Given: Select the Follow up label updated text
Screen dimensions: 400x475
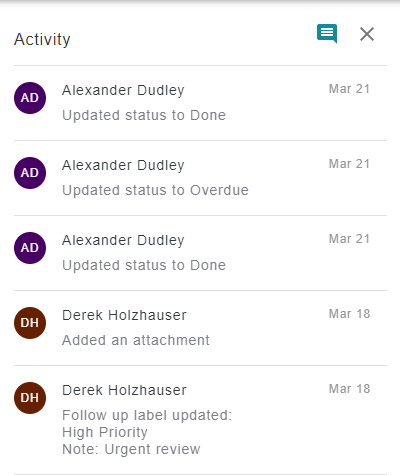Looking at the screenshot, I should pyautogui.click(x=147, y=415).
